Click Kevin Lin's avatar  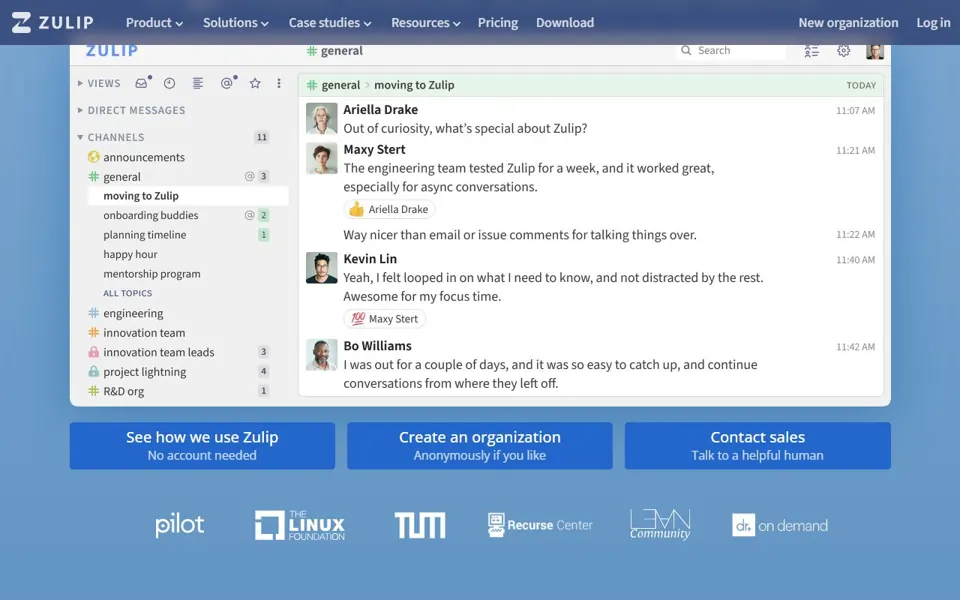pyautogui.click(x=321, y=268)
